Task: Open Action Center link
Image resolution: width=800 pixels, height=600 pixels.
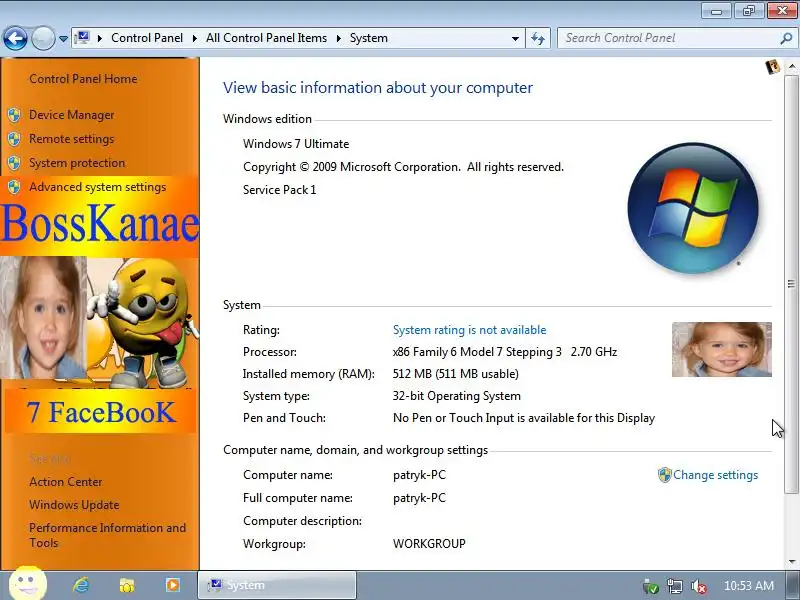Action: tap(66, 482)
